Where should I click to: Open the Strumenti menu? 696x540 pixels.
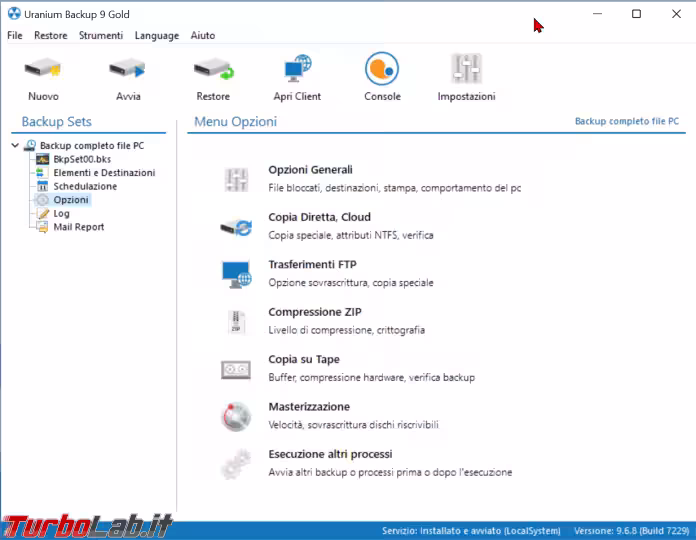coord(101,35)
